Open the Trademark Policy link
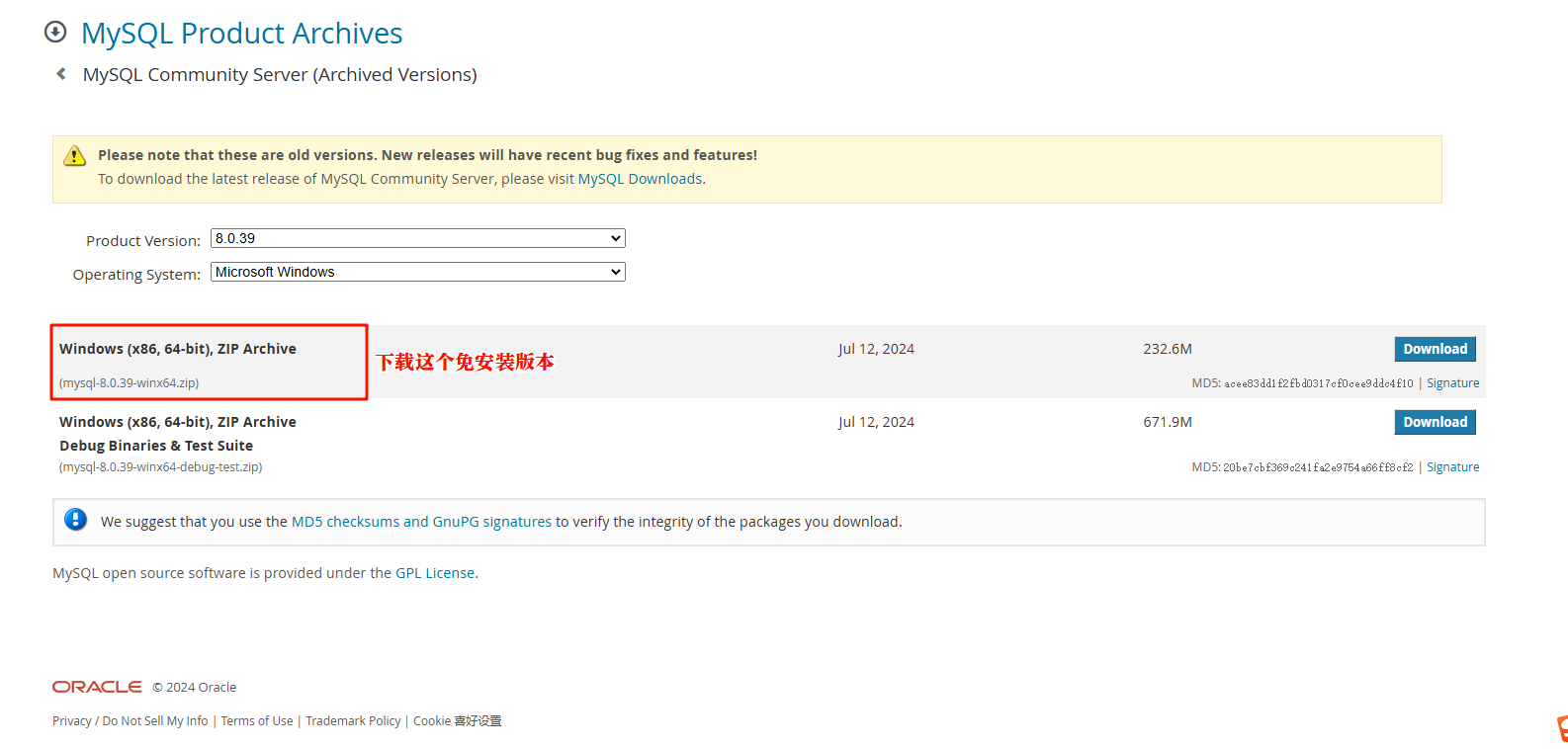 (353, 721)
